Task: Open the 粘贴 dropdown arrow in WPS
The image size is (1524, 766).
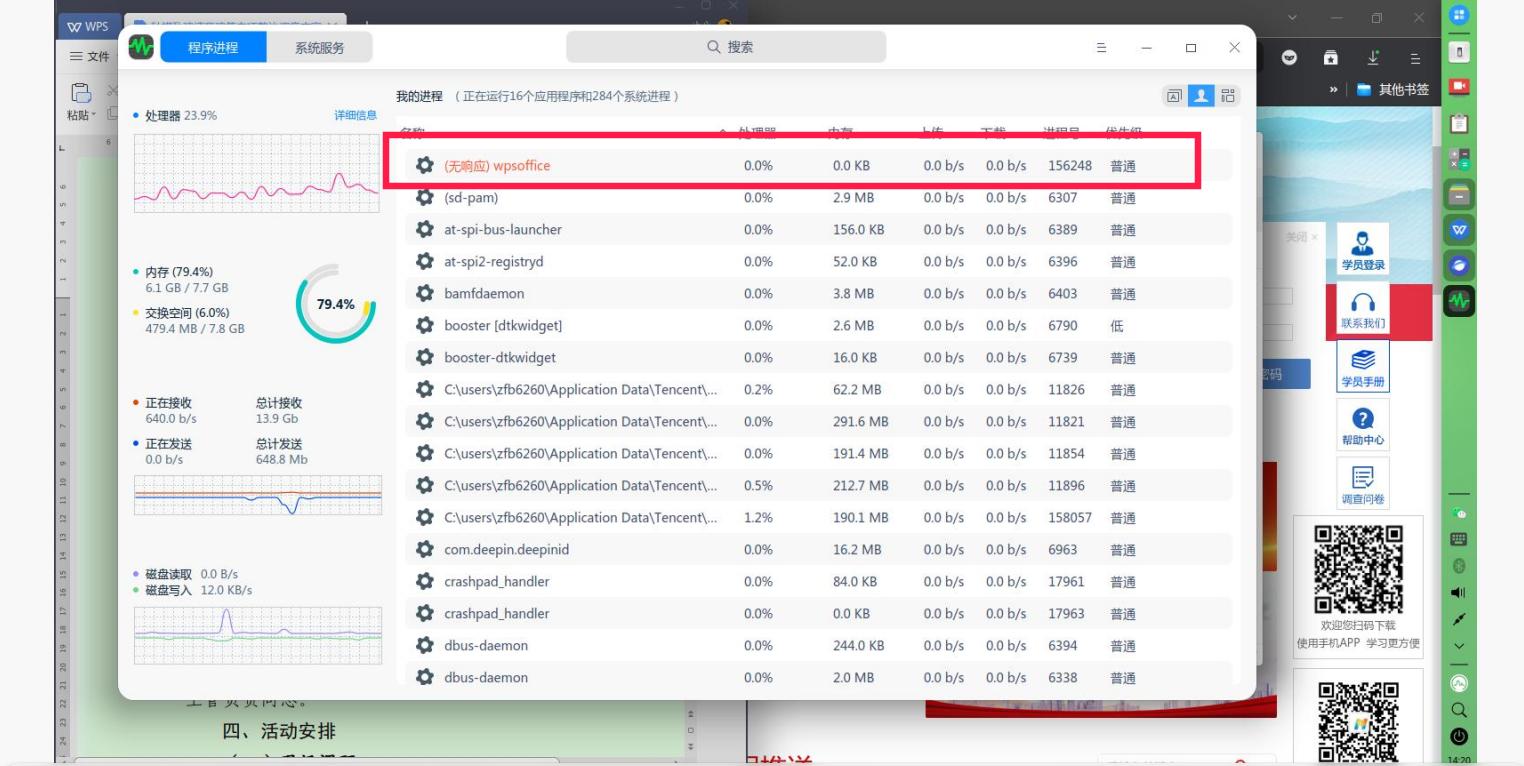Action: 95,115
